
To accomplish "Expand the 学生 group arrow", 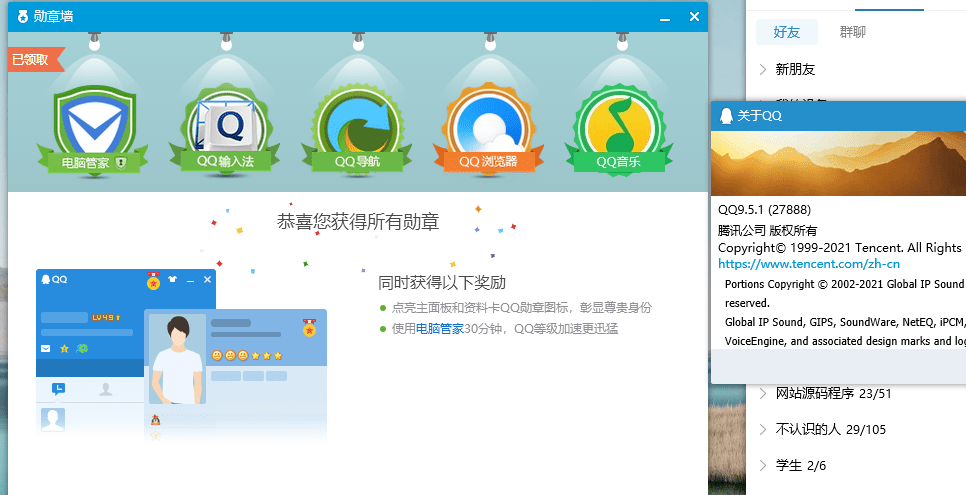I will tap(763, 465).
